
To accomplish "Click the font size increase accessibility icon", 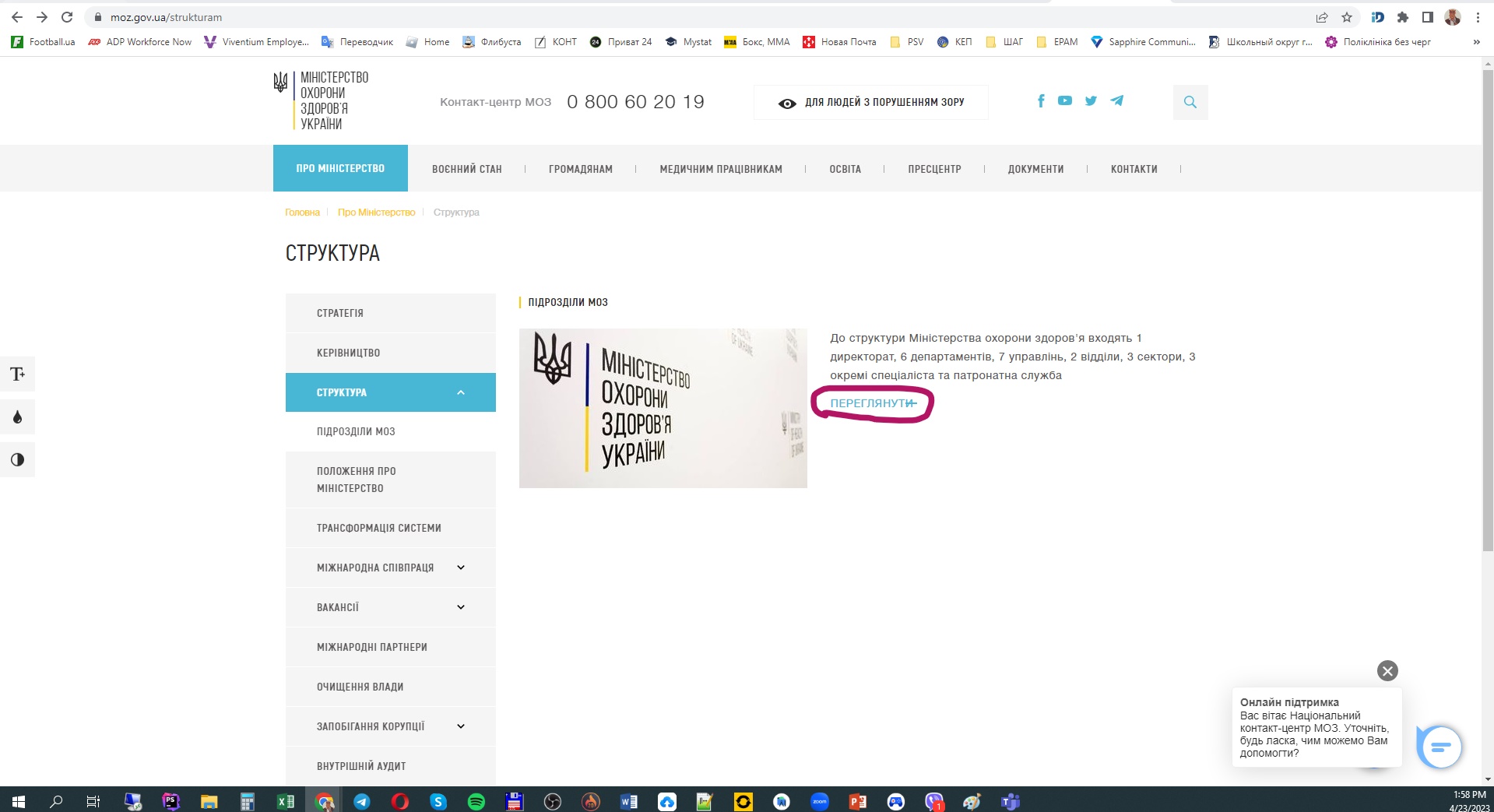I will pos(17,374).
